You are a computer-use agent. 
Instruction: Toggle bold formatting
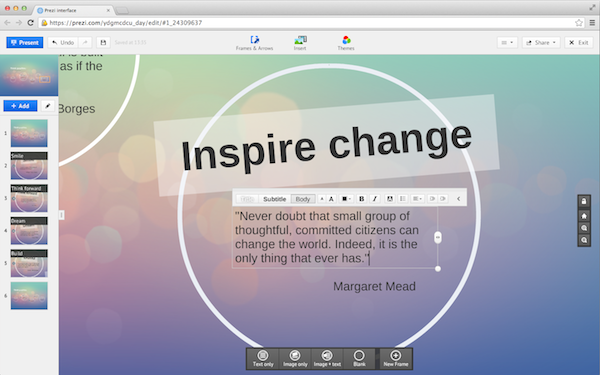(361, 199)
